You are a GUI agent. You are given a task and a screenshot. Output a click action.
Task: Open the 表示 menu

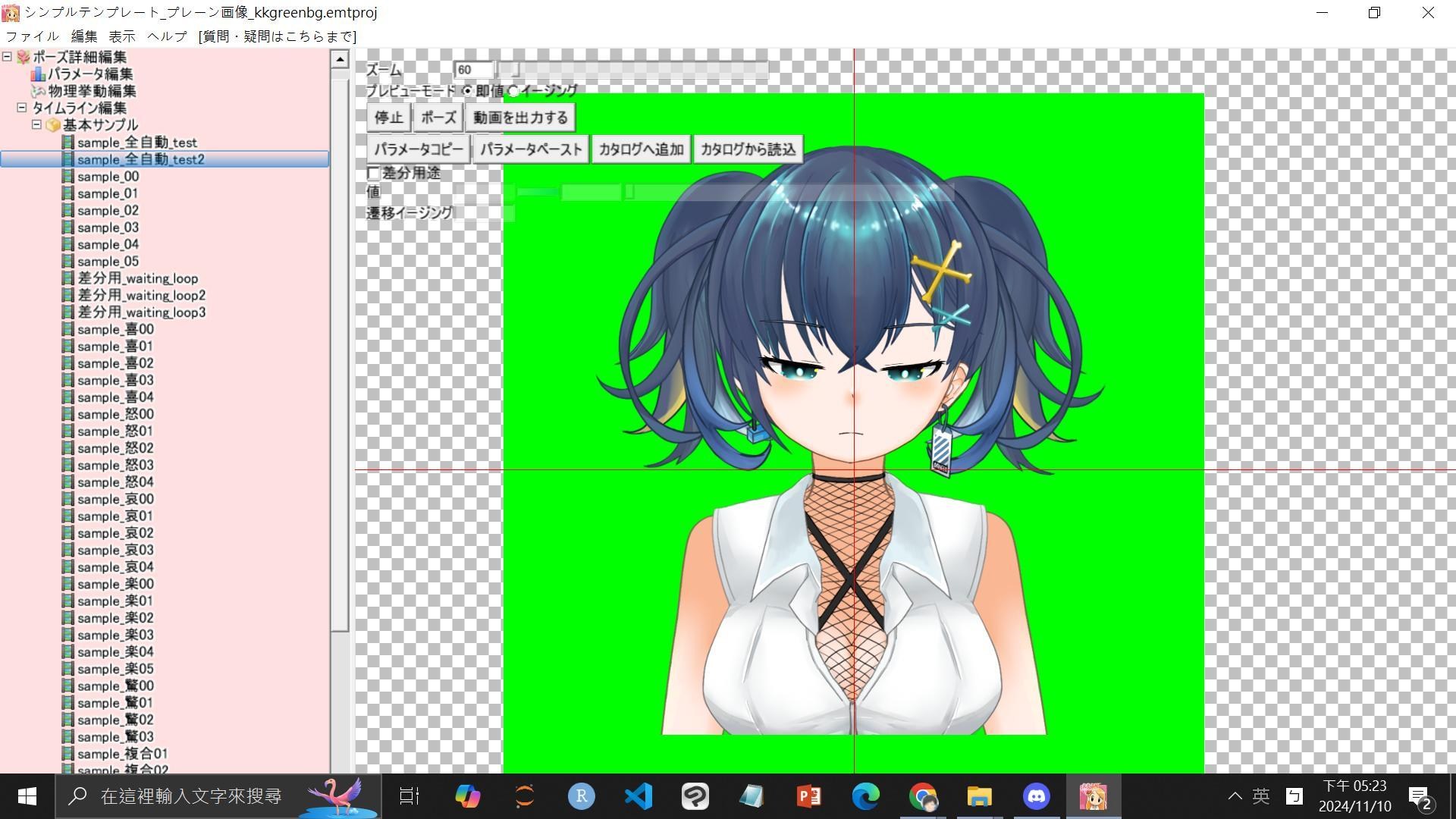121,36
